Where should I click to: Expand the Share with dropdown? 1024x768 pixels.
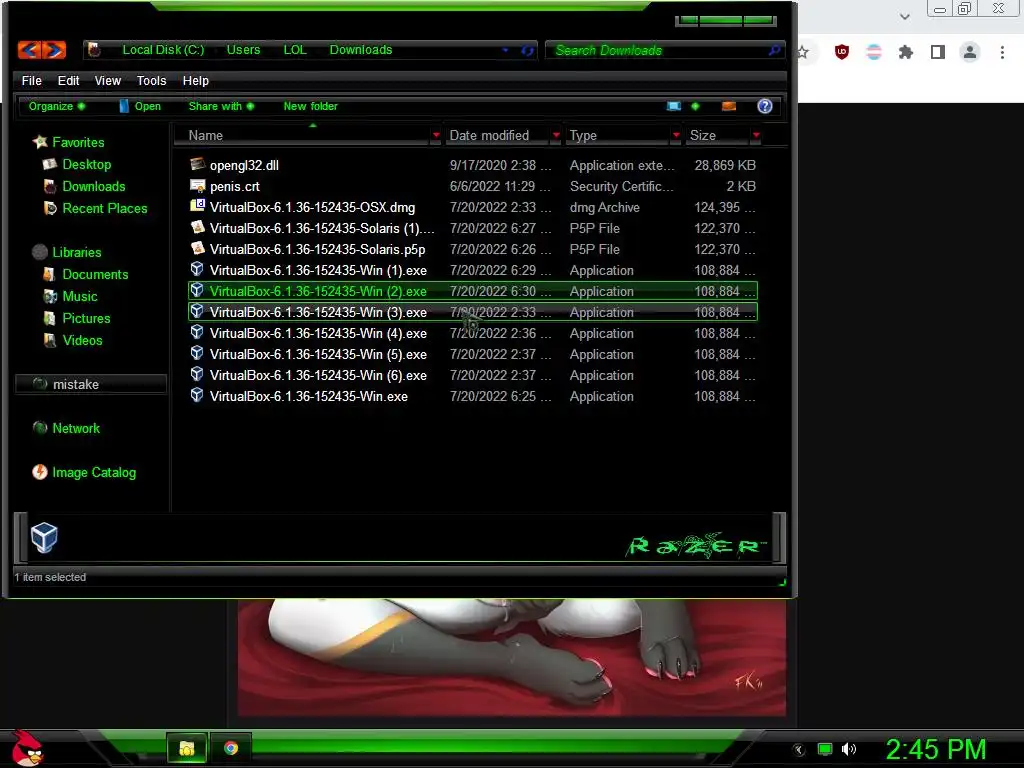(221, 106)
